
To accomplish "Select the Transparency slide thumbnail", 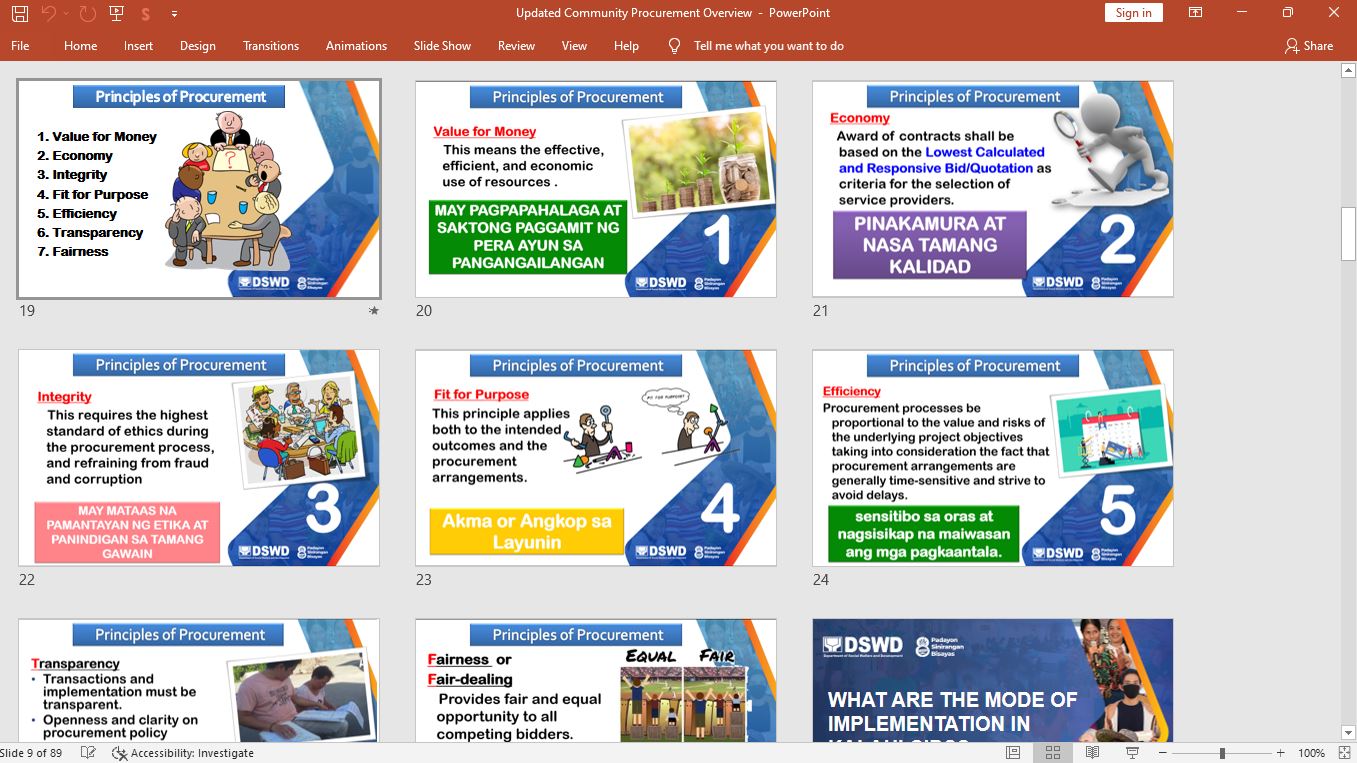I will 199,680.
